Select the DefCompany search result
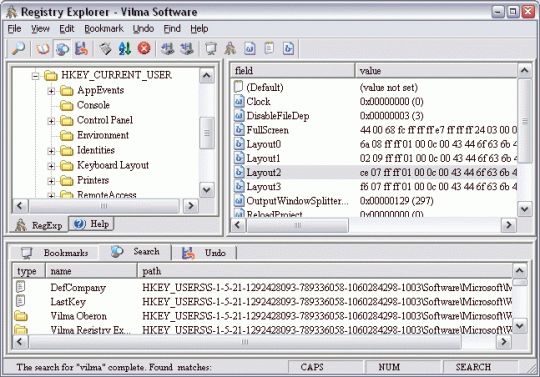540x377 pixels. coord(262,287)
